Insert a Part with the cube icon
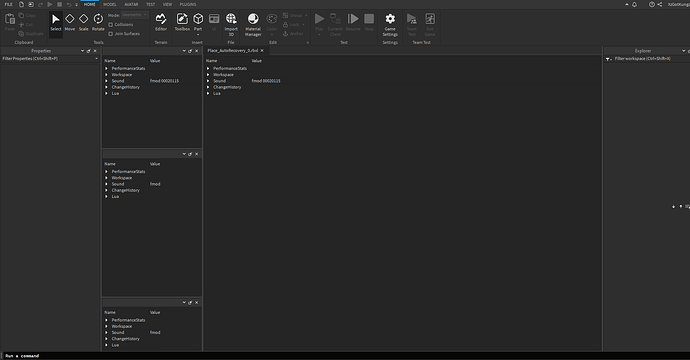This screenshot has width=690, height=360. [198, 20]
